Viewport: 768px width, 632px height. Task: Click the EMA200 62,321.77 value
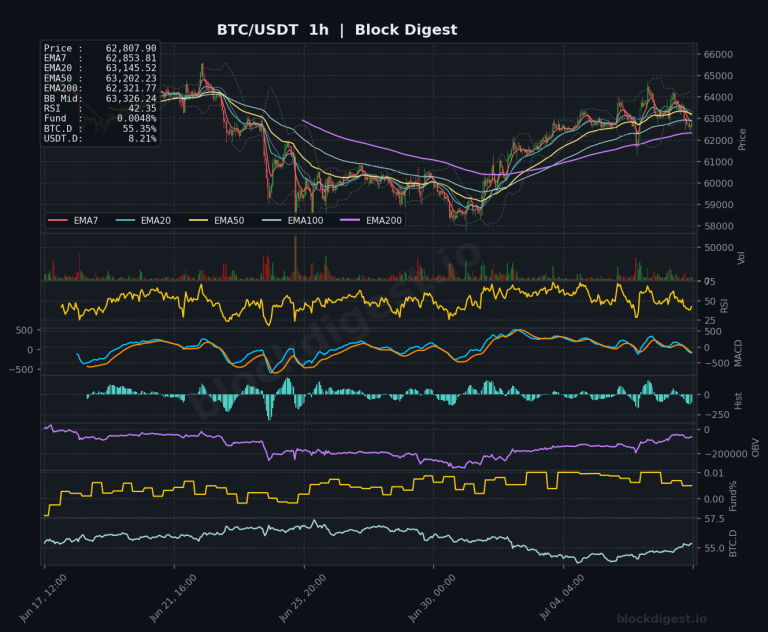(x=100, y=88)
